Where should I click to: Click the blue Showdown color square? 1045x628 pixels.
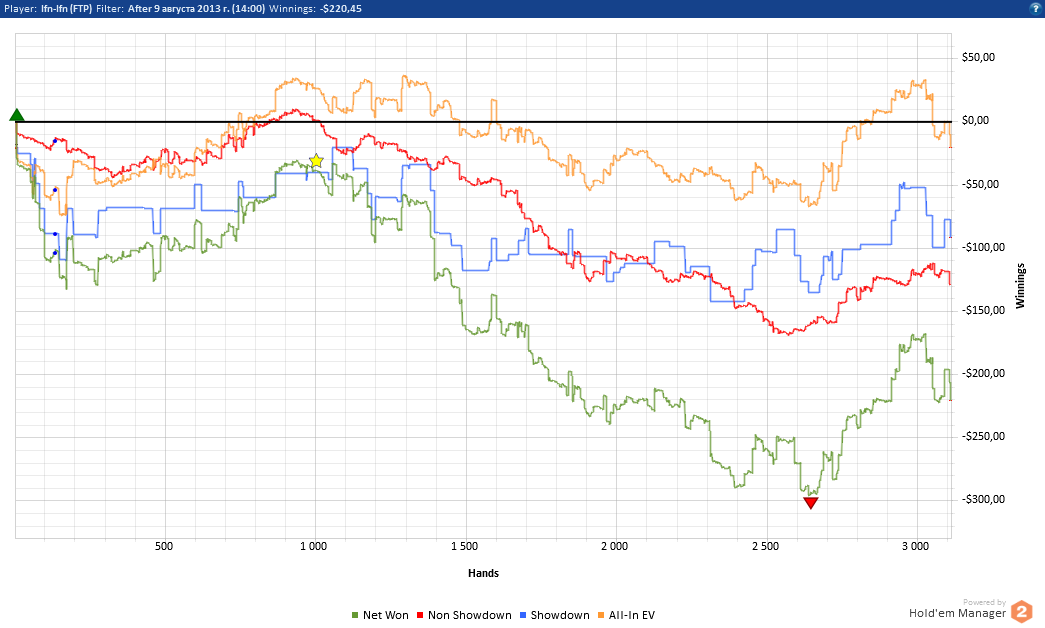(522, 615)
